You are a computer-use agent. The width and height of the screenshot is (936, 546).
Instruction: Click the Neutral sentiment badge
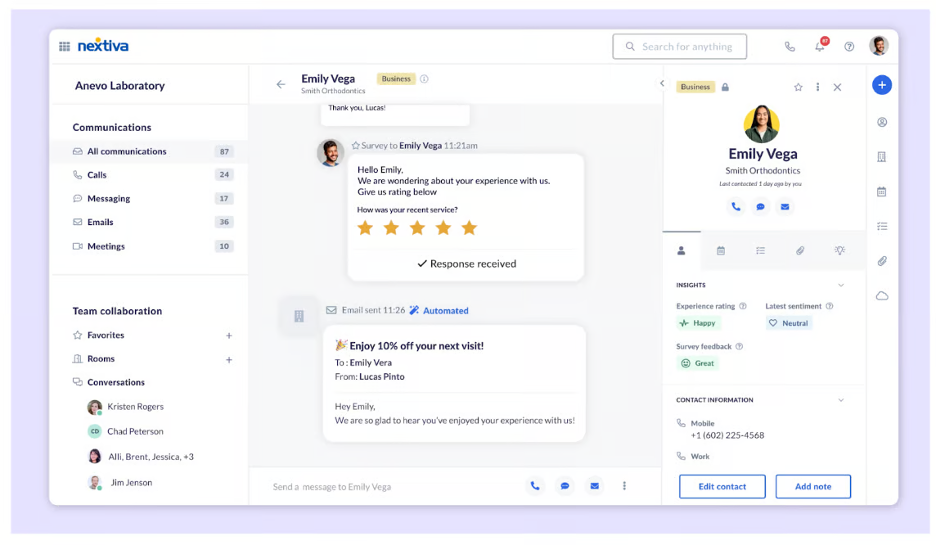tap(789, 323)
